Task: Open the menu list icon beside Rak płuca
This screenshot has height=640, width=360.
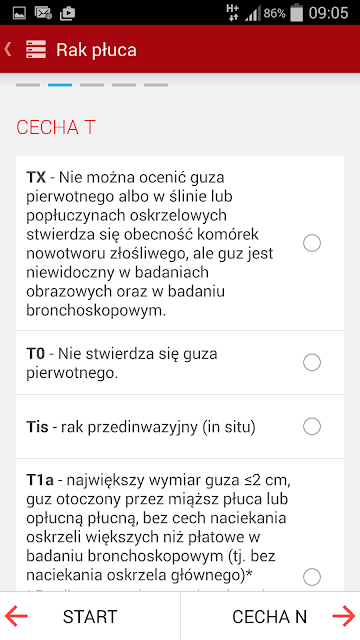Action: click(x=36, y=49)
